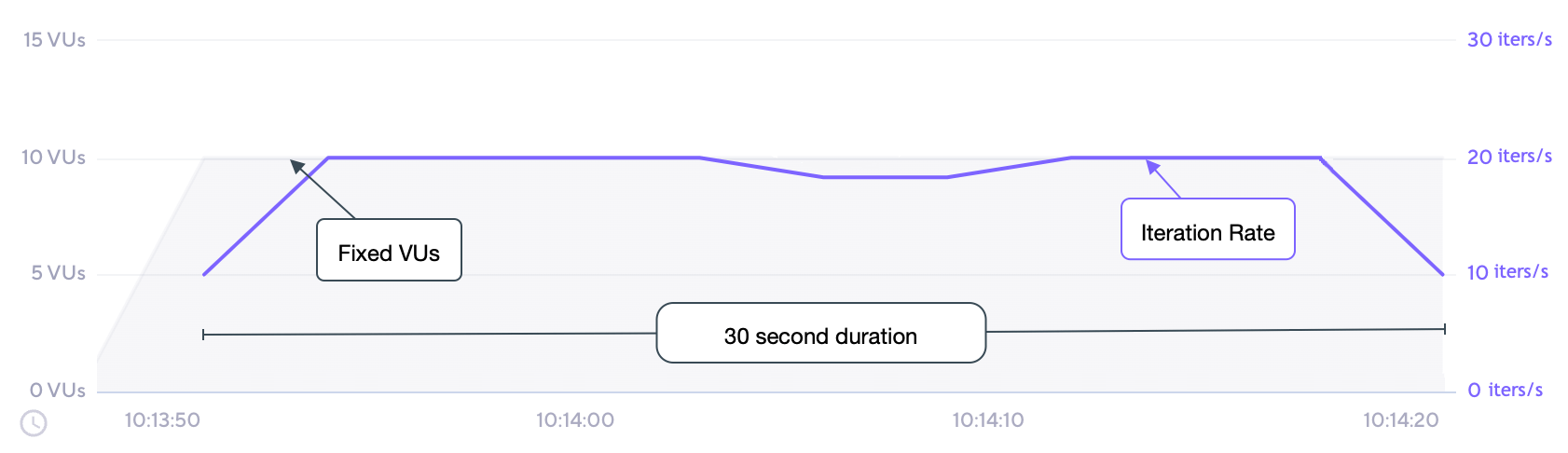Click the 10:13:50 time axis label

tap(162, 420)
